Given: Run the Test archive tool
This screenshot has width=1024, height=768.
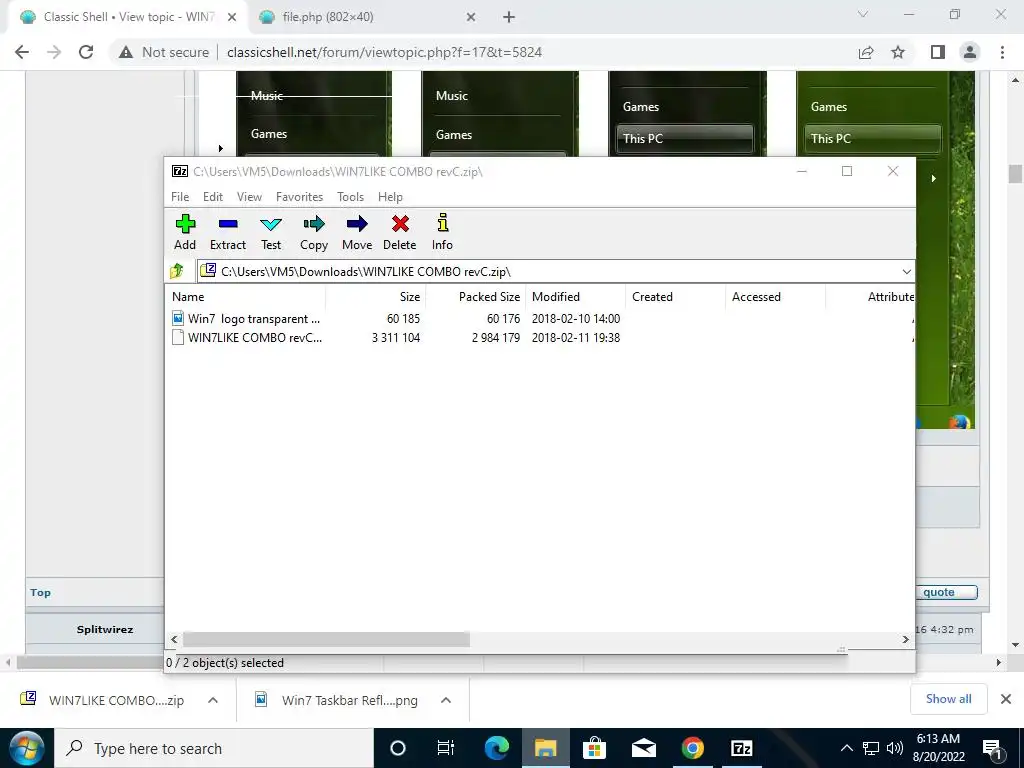Looking at the screenshot, I should click(x=271, y=225).
